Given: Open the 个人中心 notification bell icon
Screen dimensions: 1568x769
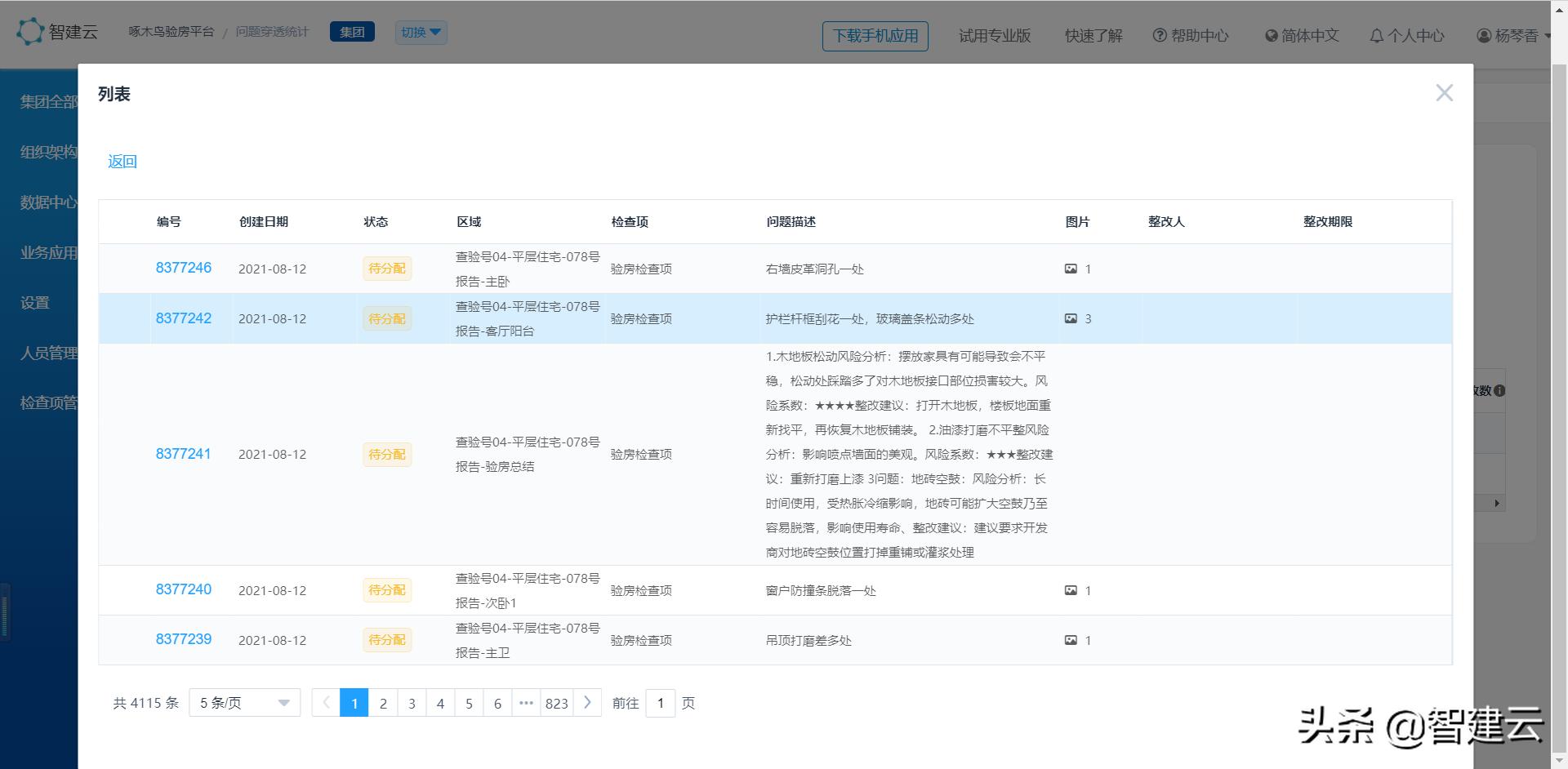Looking at the screenshot, I should [x=1378, y=35].
